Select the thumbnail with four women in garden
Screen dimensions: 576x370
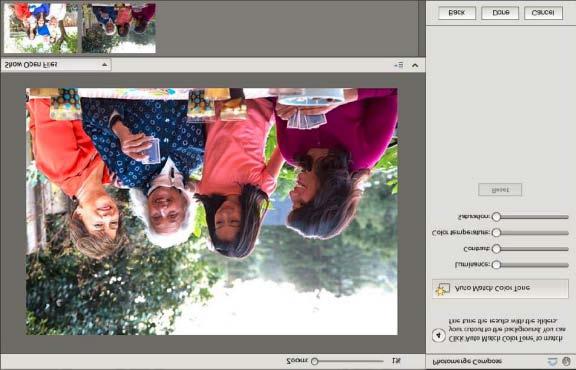tap(119, 28)
